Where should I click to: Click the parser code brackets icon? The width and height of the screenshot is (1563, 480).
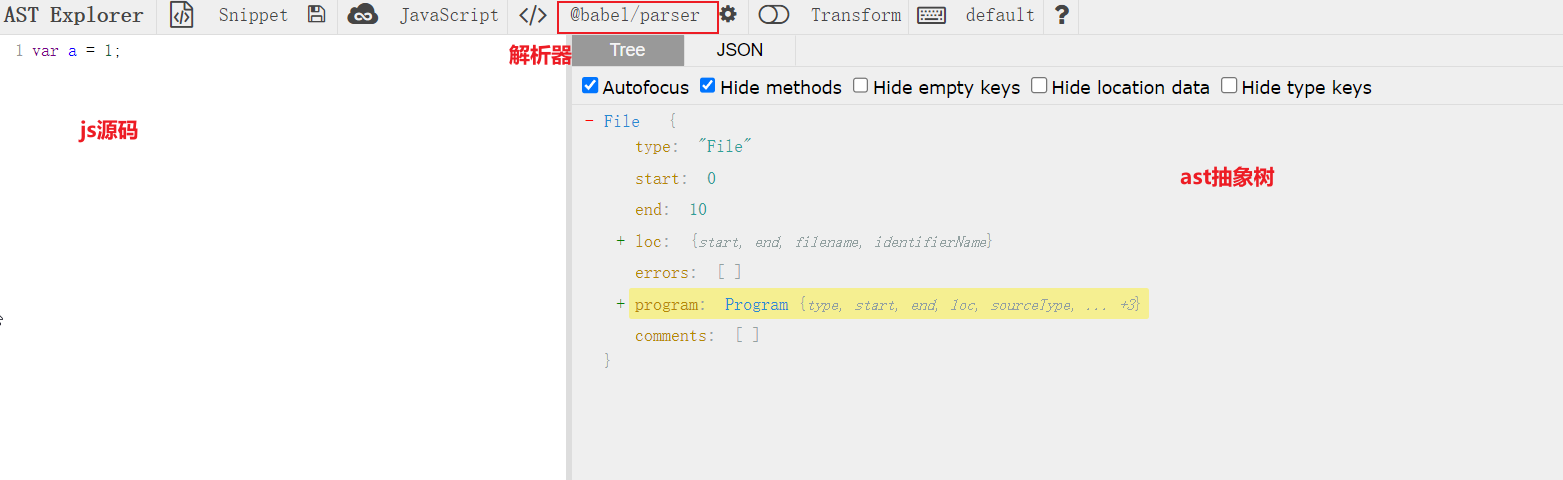tap(533, 15)
